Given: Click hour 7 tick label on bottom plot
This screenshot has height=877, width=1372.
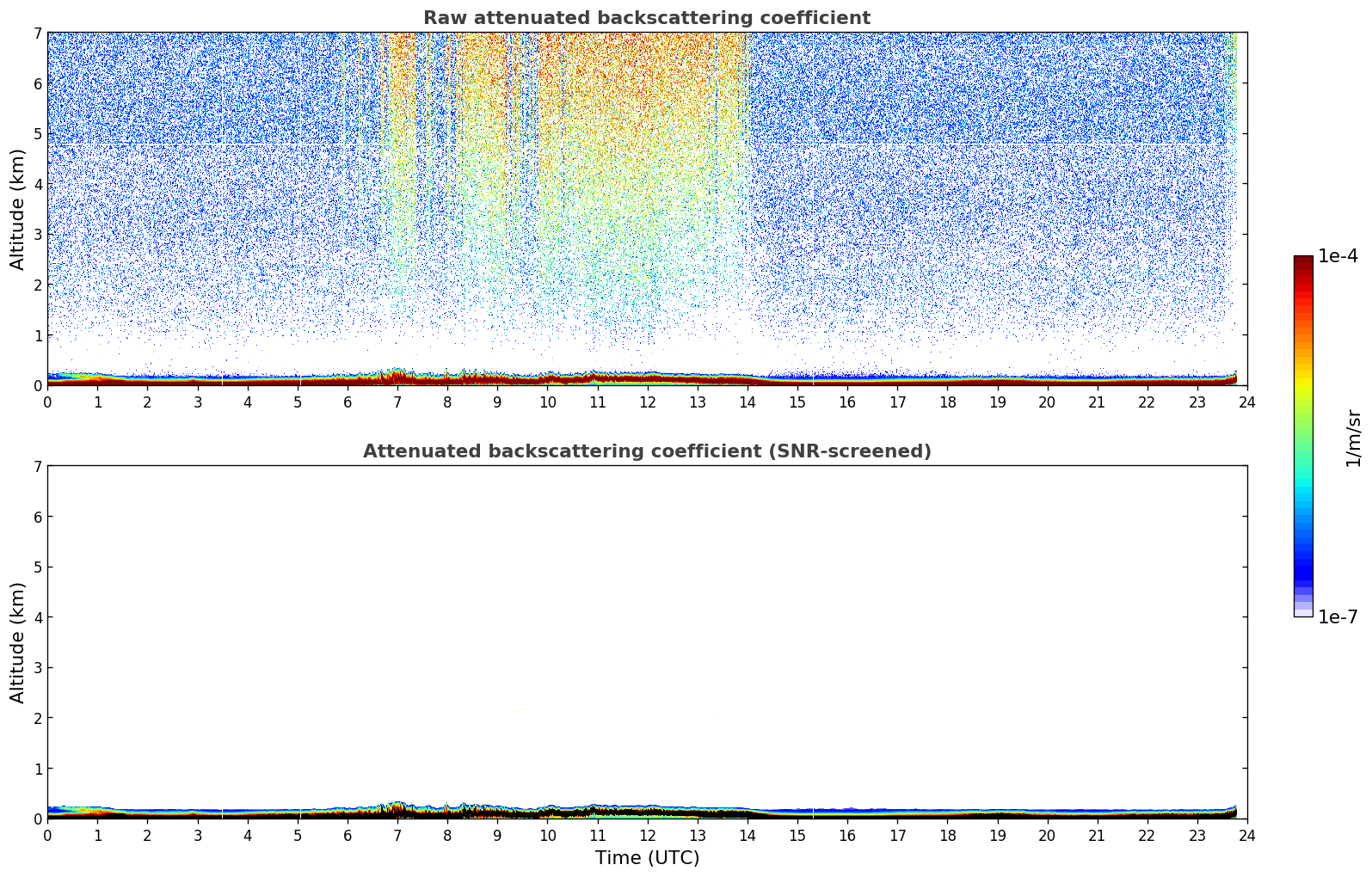Looking at the screenshot, I should pos(397,835).
